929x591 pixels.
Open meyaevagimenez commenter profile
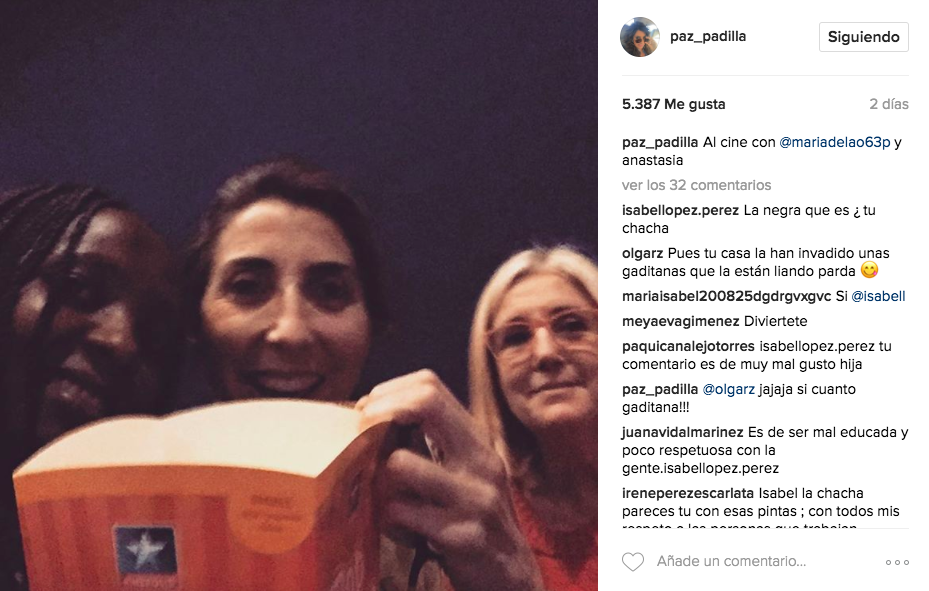680,321
